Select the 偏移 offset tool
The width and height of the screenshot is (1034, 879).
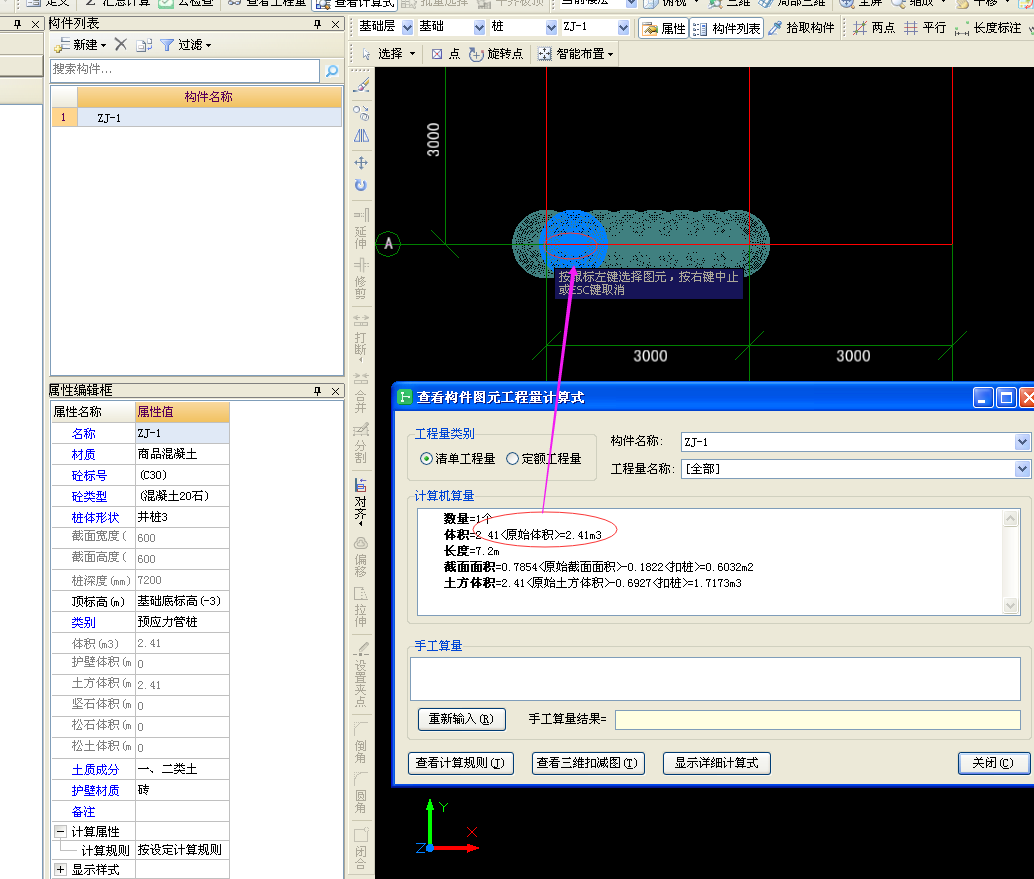click(361, 557)
